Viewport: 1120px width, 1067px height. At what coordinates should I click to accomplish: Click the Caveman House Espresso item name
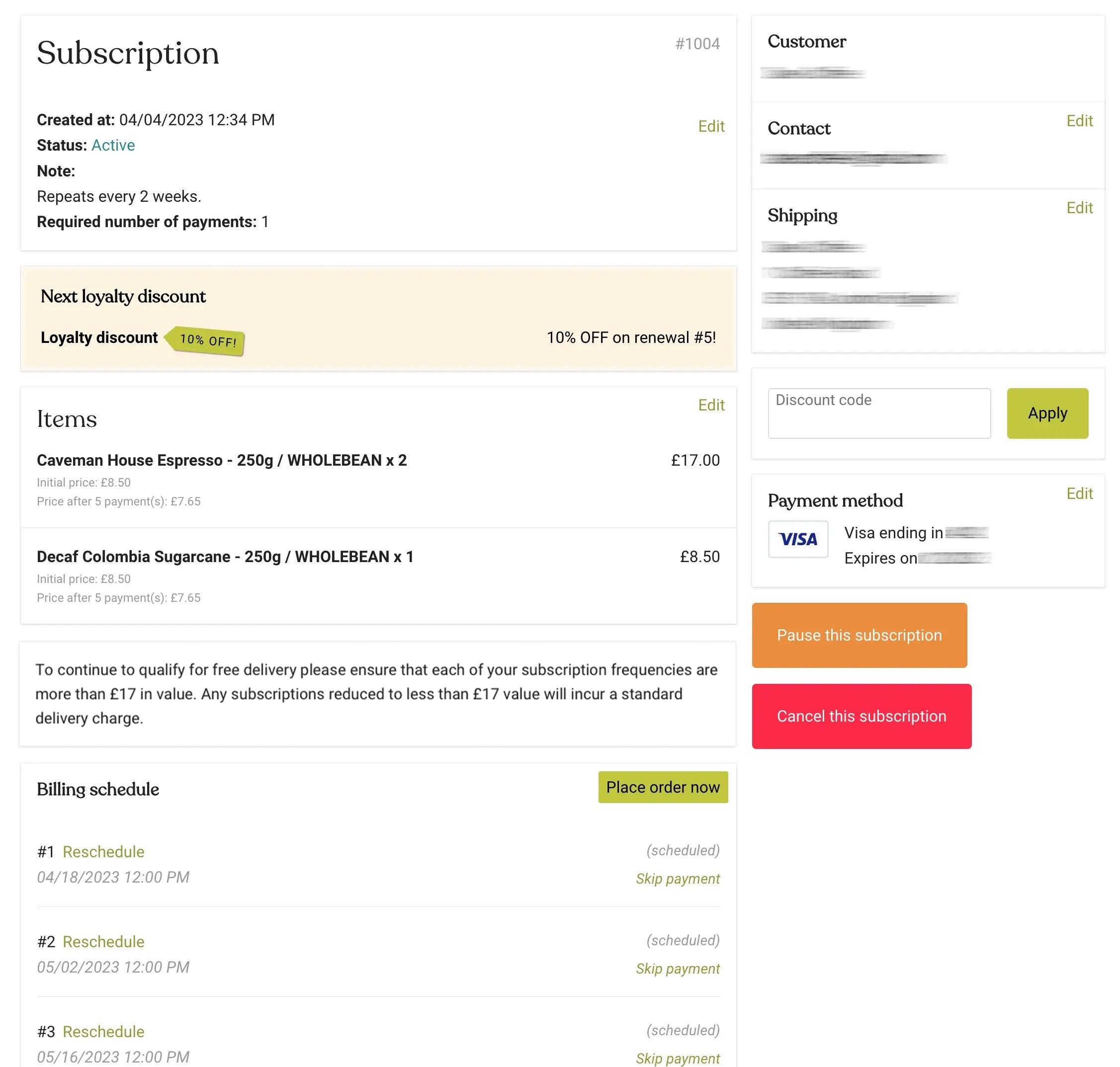[x=221, y=460]
